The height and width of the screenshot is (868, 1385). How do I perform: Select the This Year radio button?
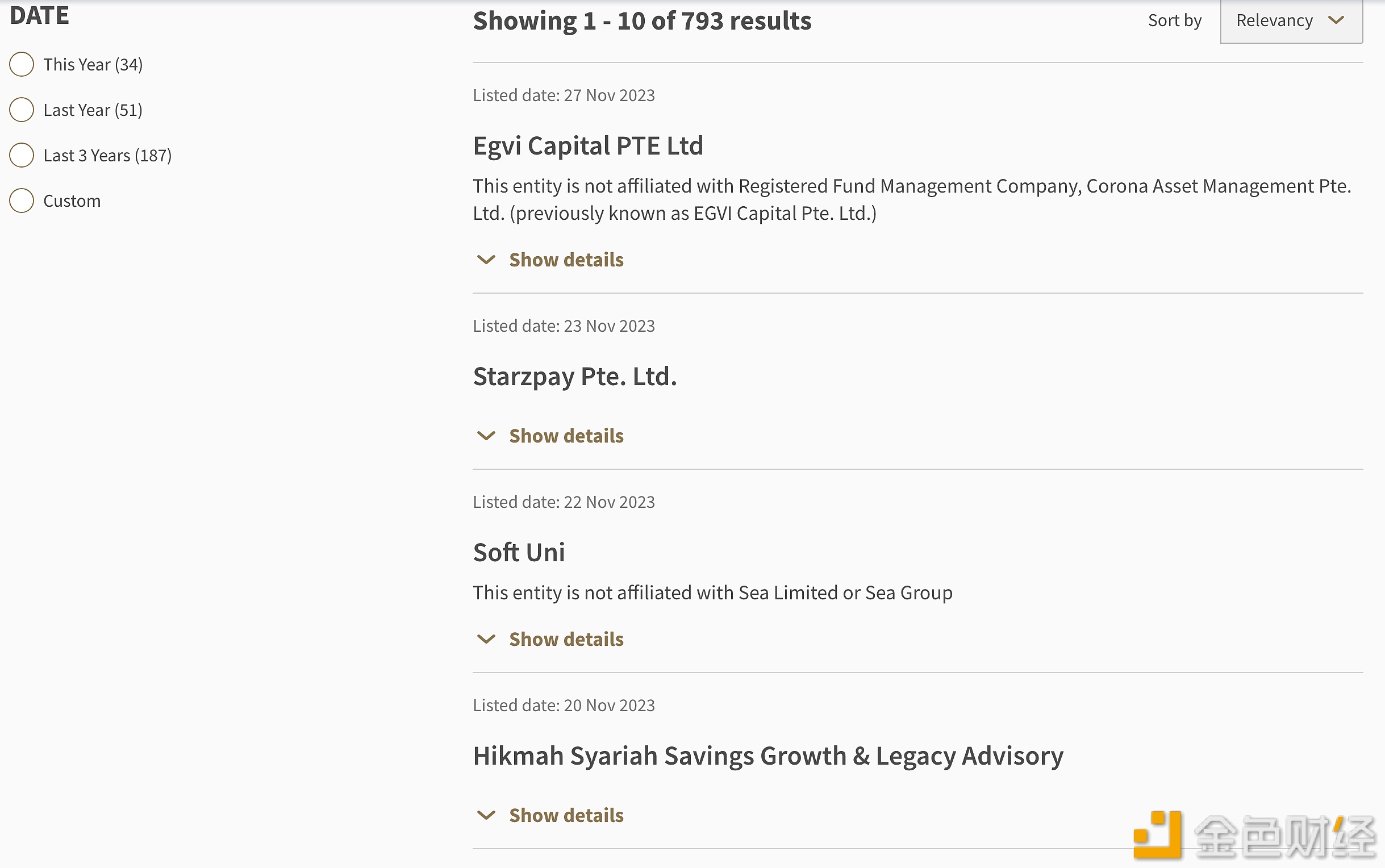coord(22,64)
